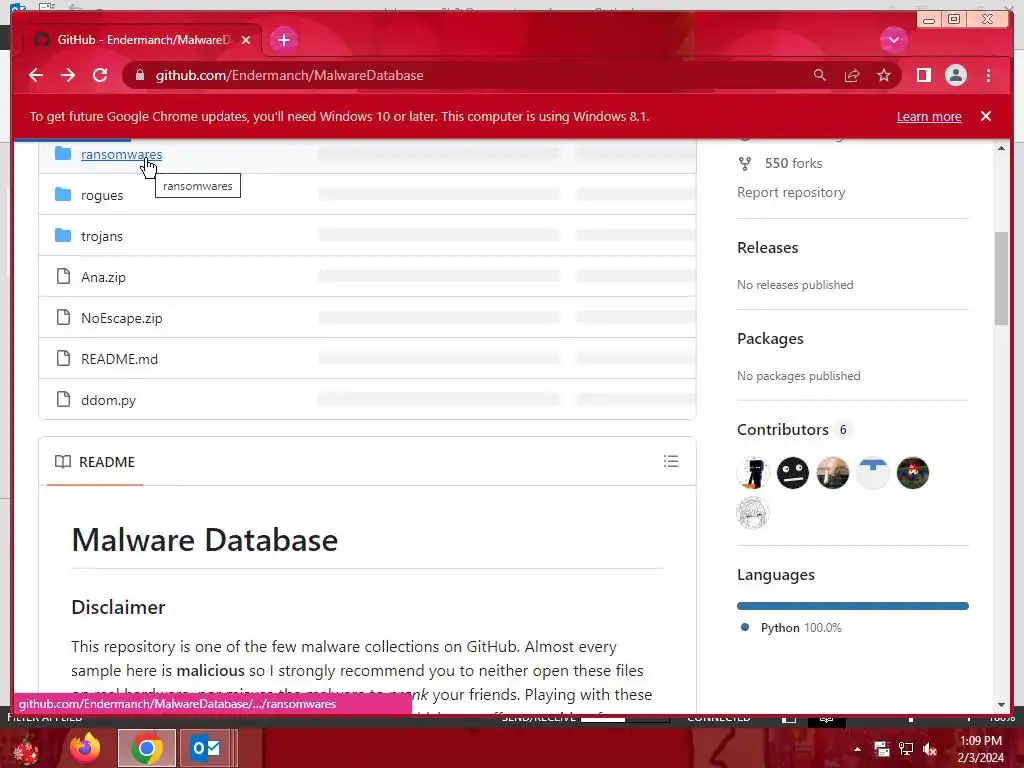Screen dimensions: 1024x768
Task: Open the ddom.py file
Action: [x=108, y=400]
